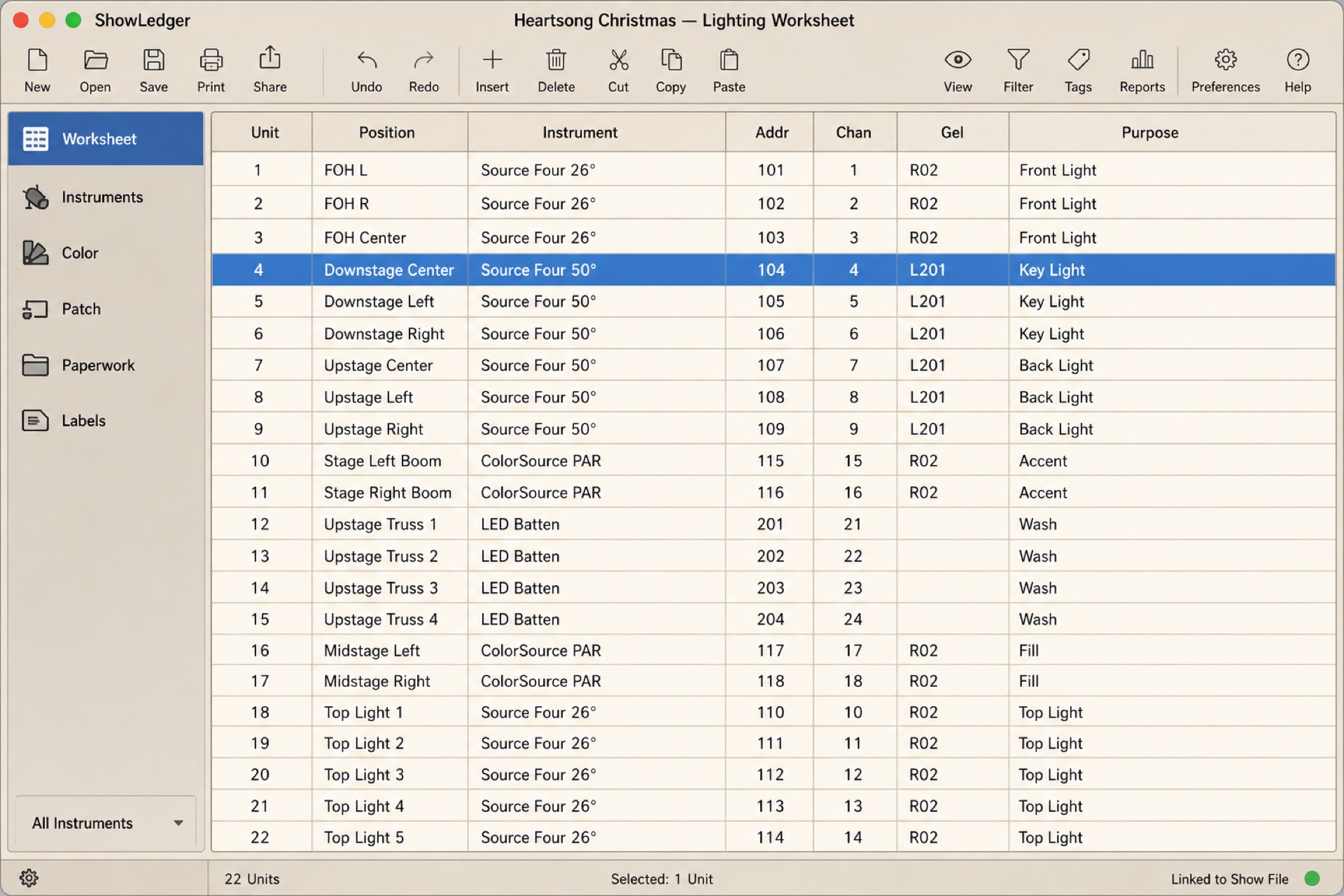
Task: Open the Labels sidebar section
Action: point(106,421)
